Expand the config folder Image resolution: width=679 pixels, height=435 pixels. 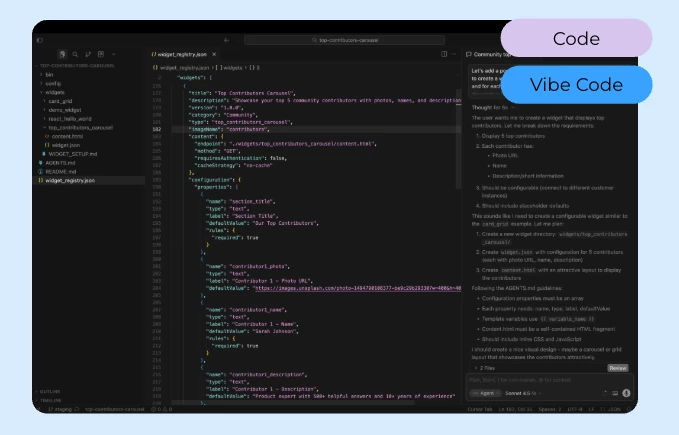(53, 84)
